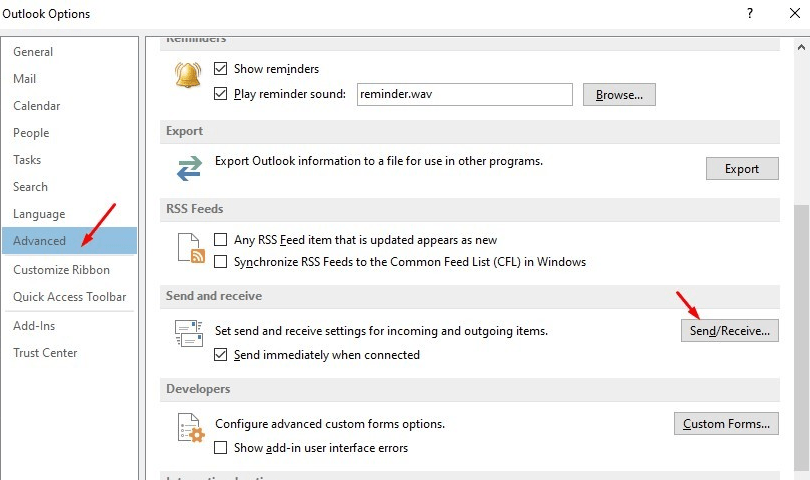Viewport: 810px width, 480px height.
Task: Open Language settings category
Action: (x=69, y=213)
